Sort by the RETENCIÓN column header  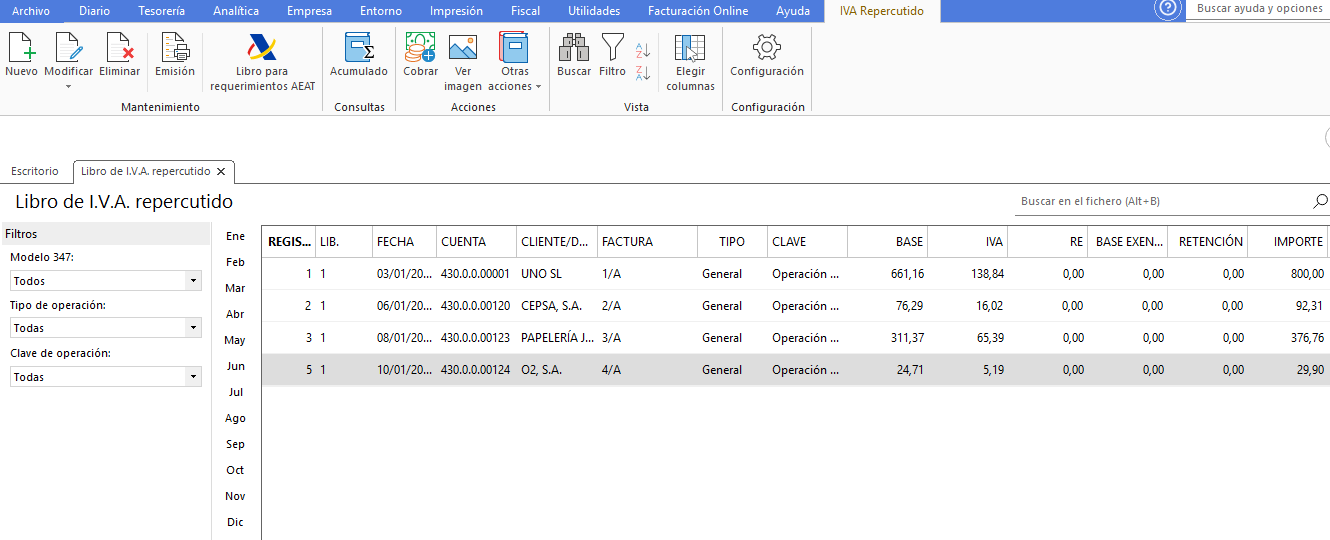tap(1208, 241)
